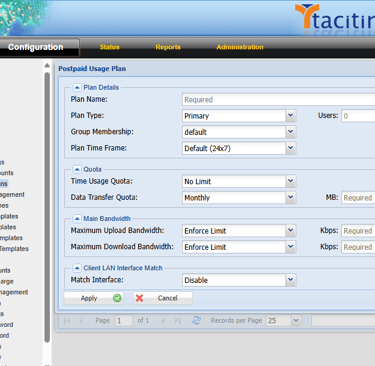Select the sidebar item ending in 'nagement'
Screen dimensions: 375x366
click(14, 292)
